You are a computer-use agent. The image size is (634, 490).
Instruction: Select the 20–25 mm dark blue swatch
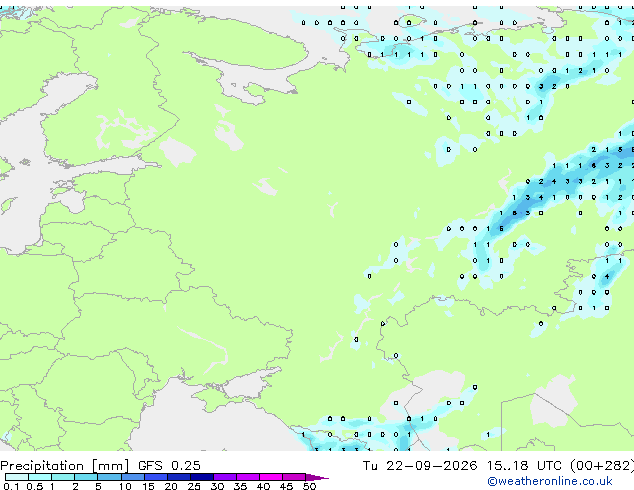(x=178, y=477)
